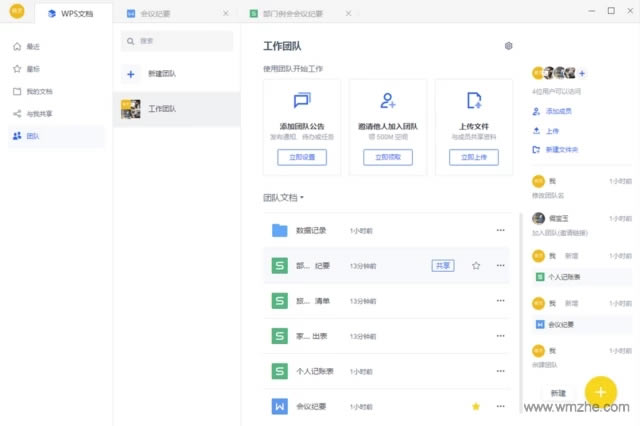The image size is (640, 426).
Task: Click the plus icon for 新建团队
Action: tap(131, 74)
